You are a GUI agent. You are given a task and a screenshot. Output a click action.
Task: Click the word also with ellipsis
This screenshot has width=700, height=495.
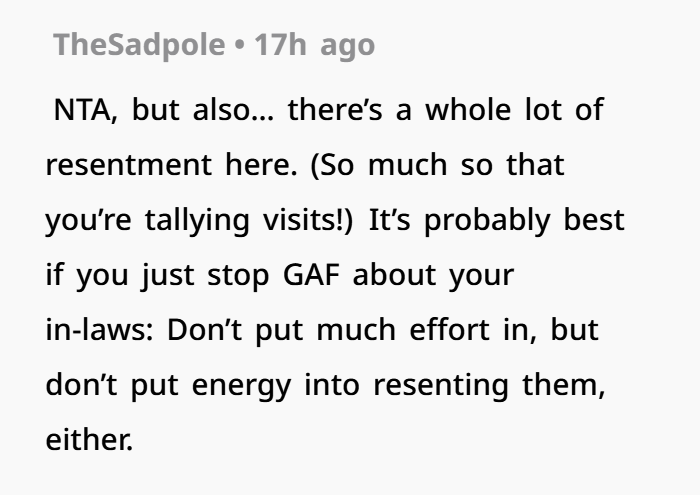(x=234, y=110)
